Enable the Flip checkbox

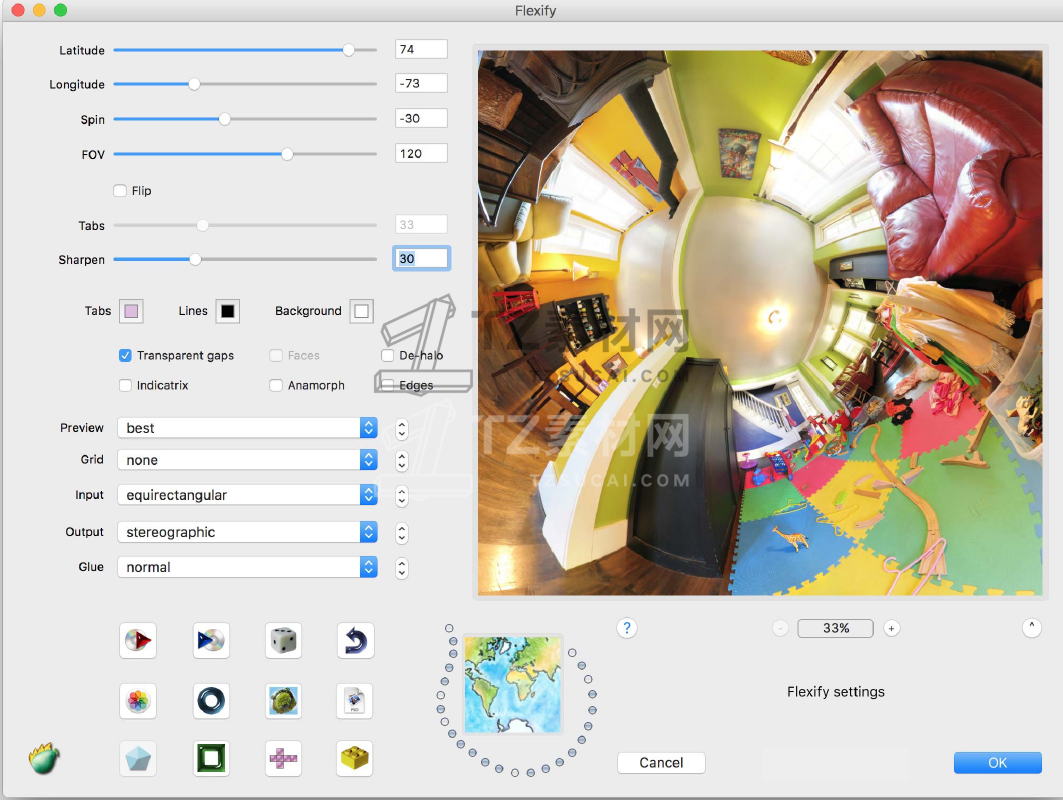click(x=120, y=191)
